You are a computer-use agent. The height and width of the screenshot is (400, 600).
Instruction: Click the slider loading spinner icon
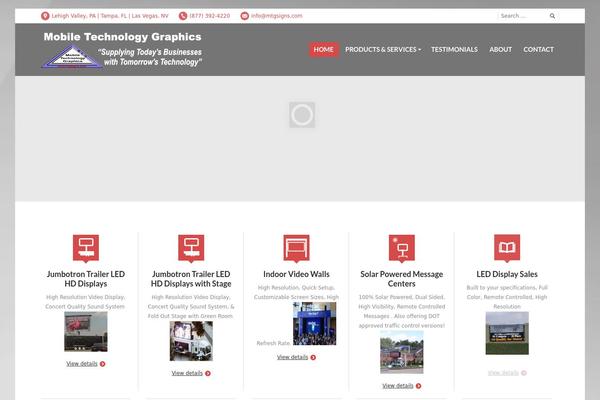302,115
